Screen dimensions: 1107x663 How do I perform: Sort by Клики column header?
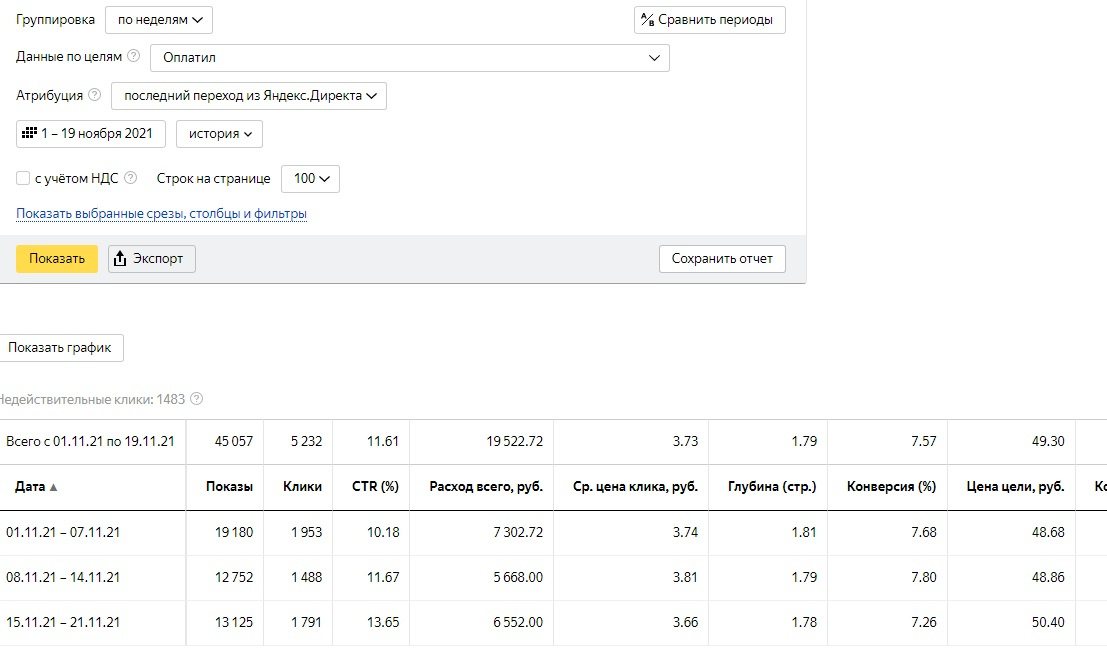302,487
